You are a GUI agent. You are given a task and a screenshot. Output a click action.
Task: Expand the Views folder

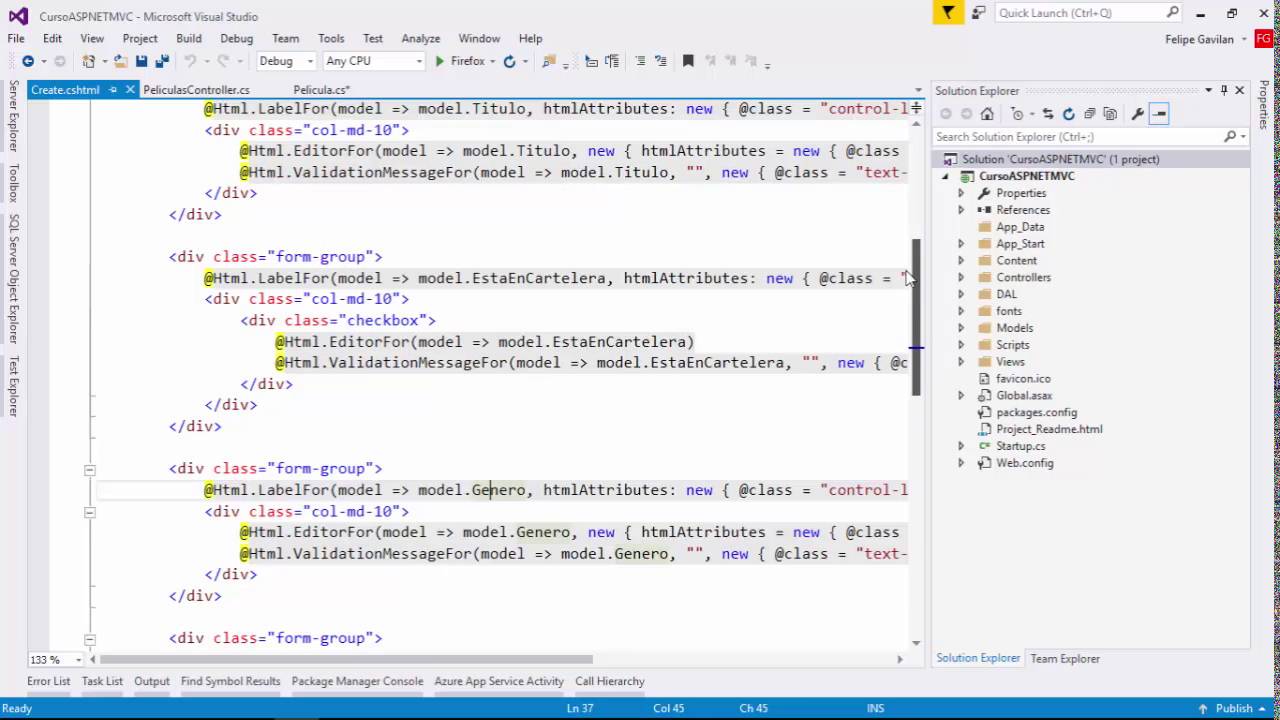(961, 362)
